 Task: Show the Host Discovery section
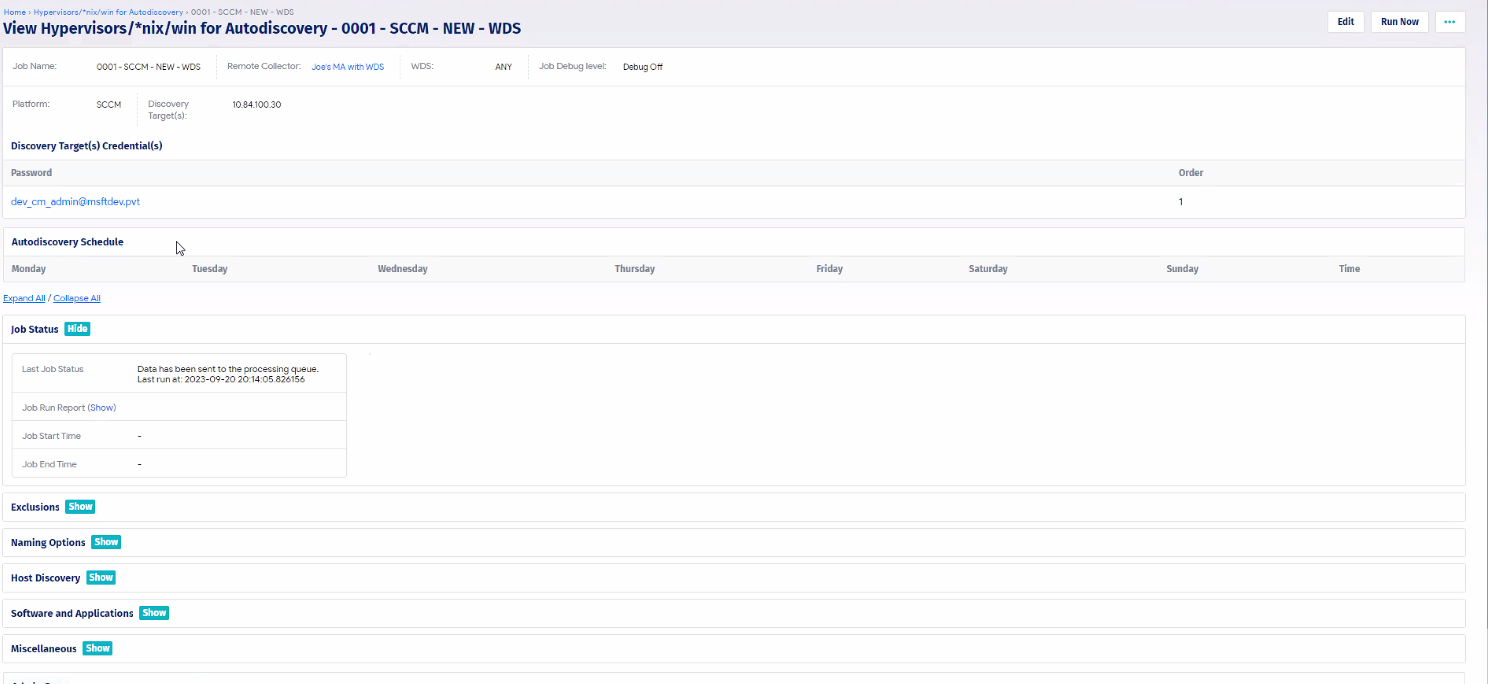[x=100, y=577]
